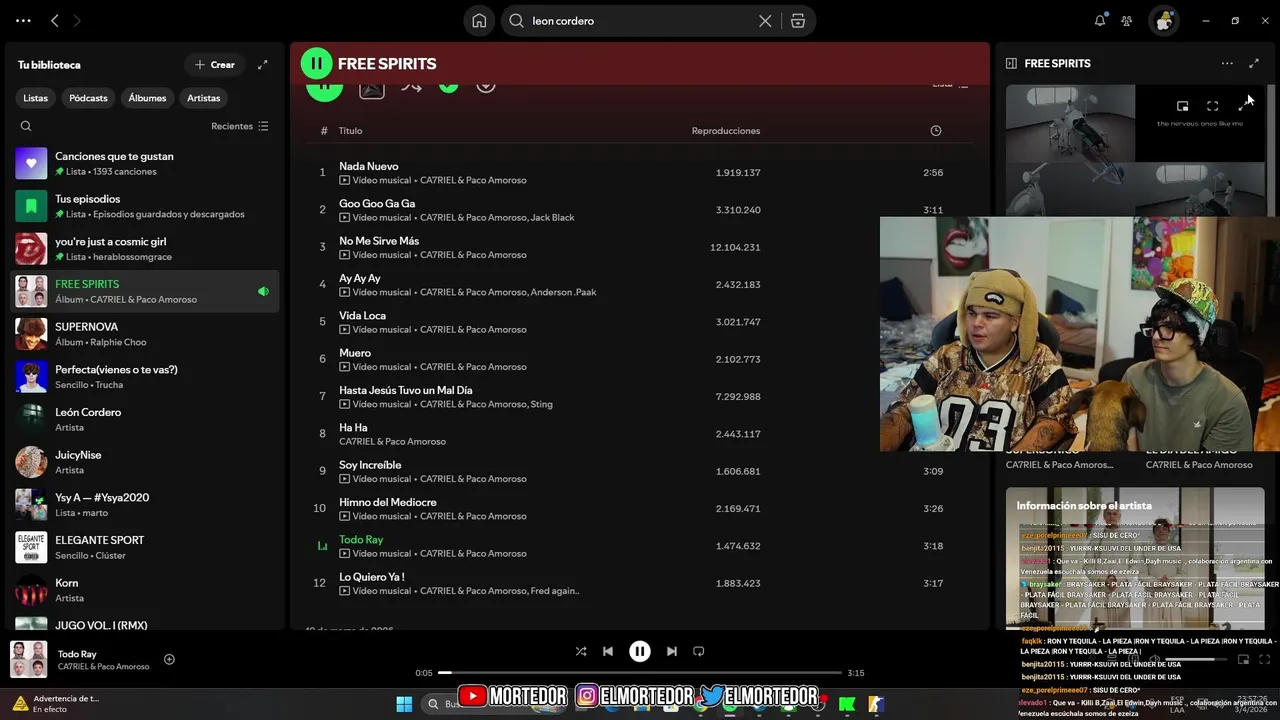Open the Browse icon beside search
The image size is (1280, 720).
[x=797, y=21]
